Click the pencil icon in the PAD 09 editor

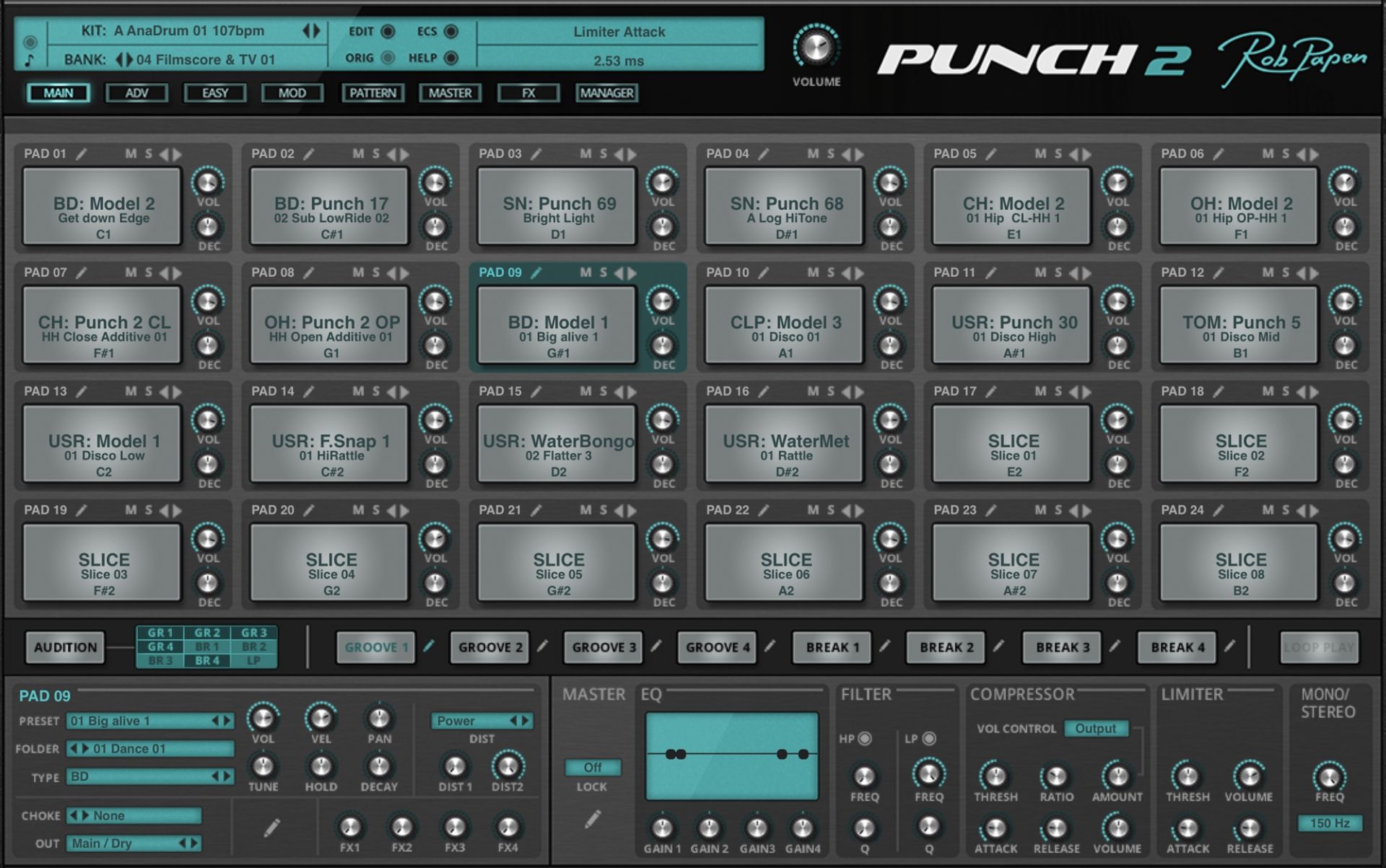click(272, 828)
